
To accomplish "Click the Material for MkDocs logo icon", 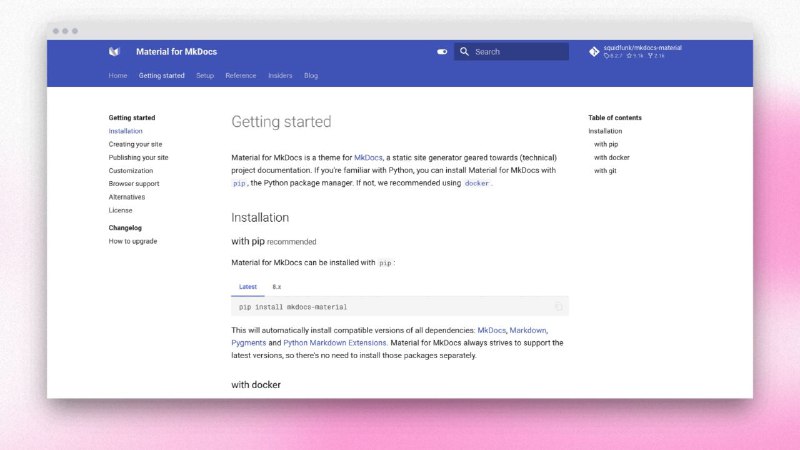I will click(114, 52).
